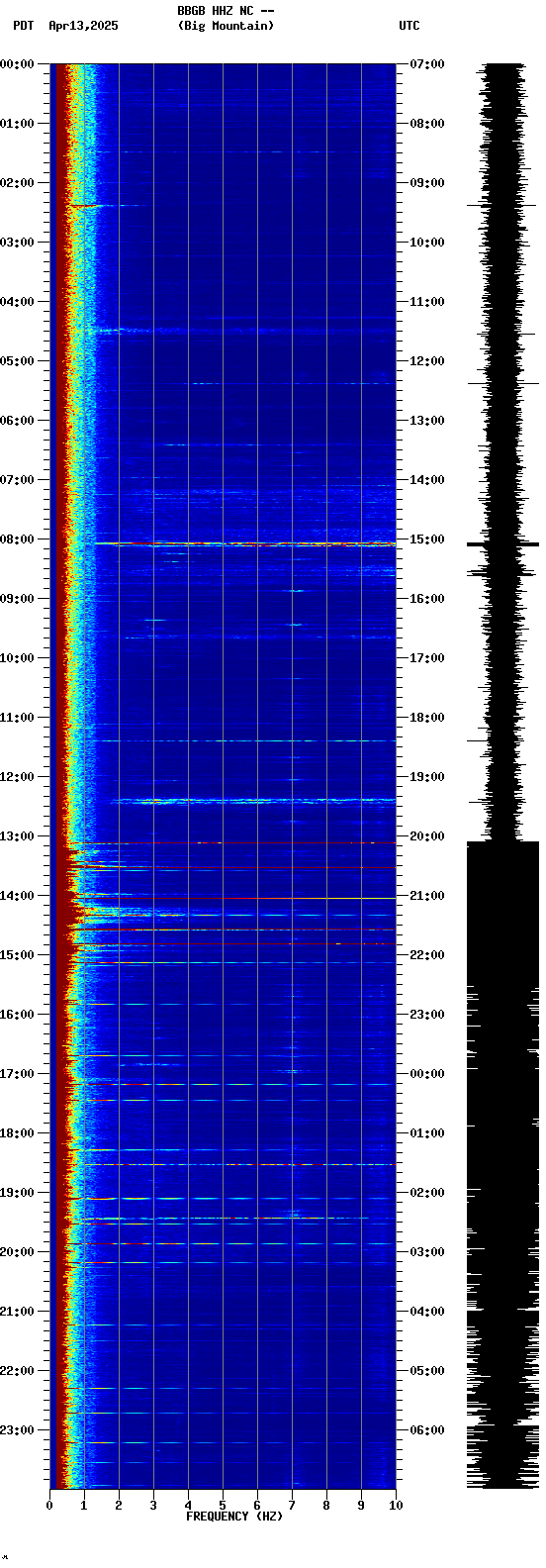This screenshot has height=1568, width=546.
Task: Click frequency tick label 8
Action: pos(326,1506)
